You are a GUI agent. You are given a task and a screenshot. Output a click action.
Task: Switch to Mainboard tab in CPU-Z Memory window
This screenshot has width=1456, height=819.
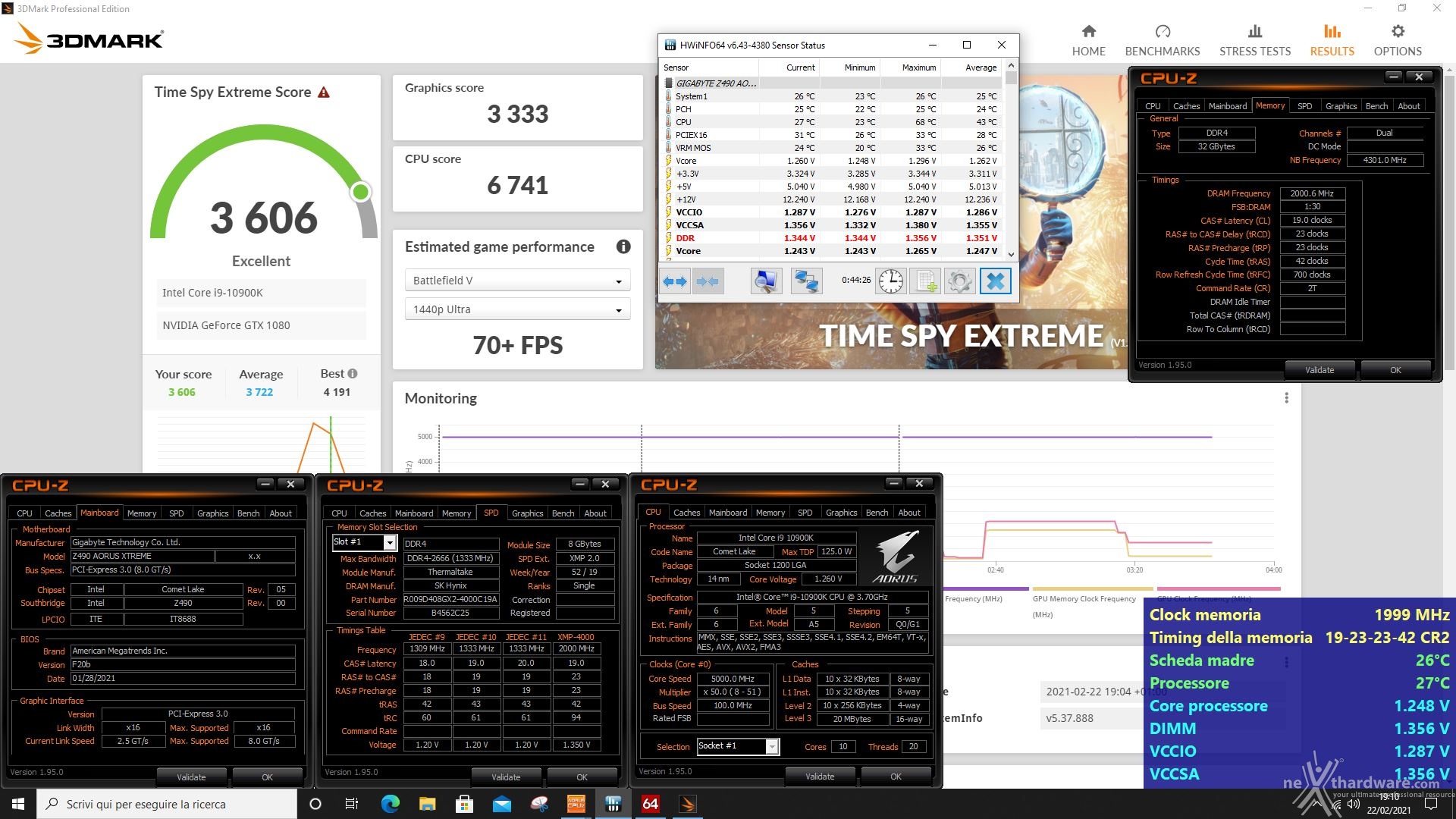click(1227, 106)
